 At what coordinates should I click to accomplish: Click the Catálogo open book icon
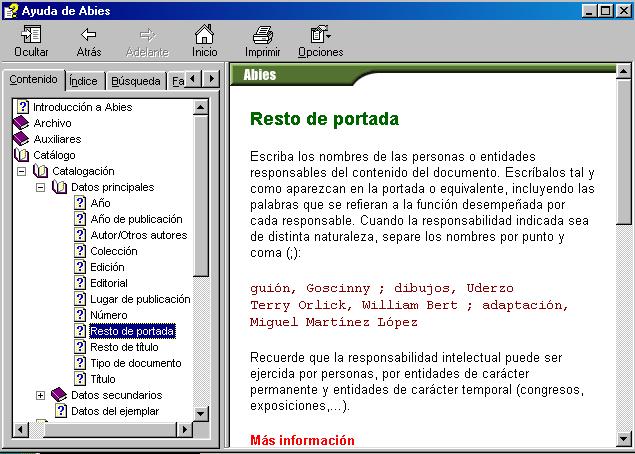[x=21, y=155]
